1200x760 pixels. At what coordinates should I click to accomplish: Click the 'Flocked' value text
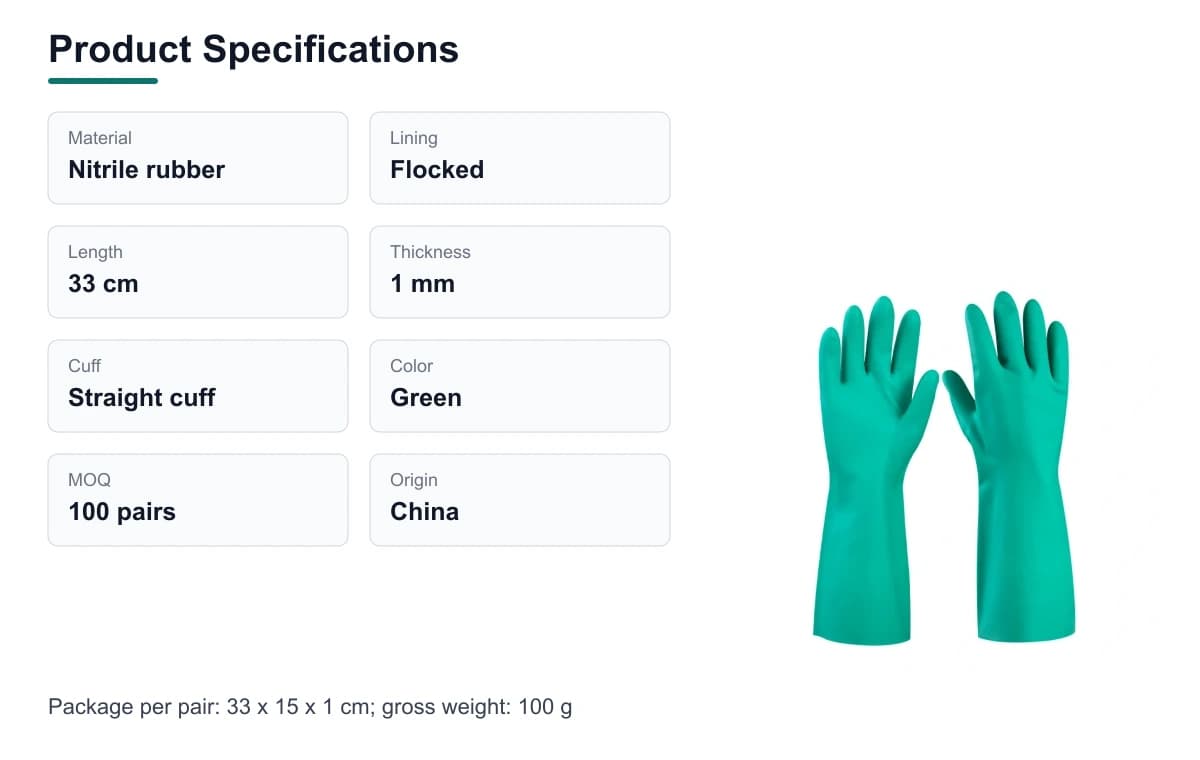pos(437,170)
